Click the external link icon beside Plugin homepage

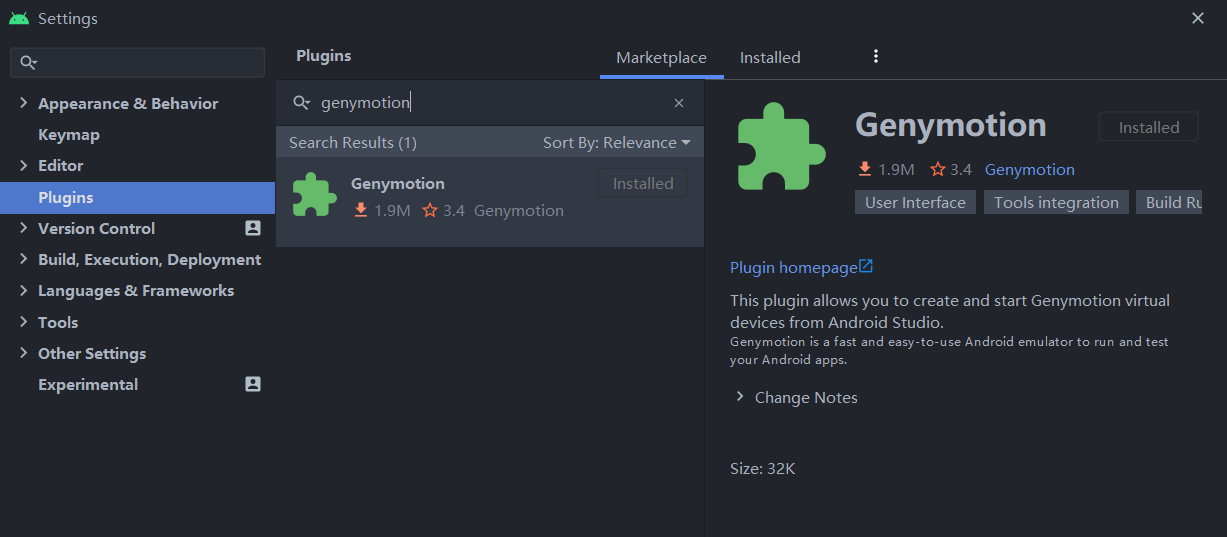pos(866,266)
